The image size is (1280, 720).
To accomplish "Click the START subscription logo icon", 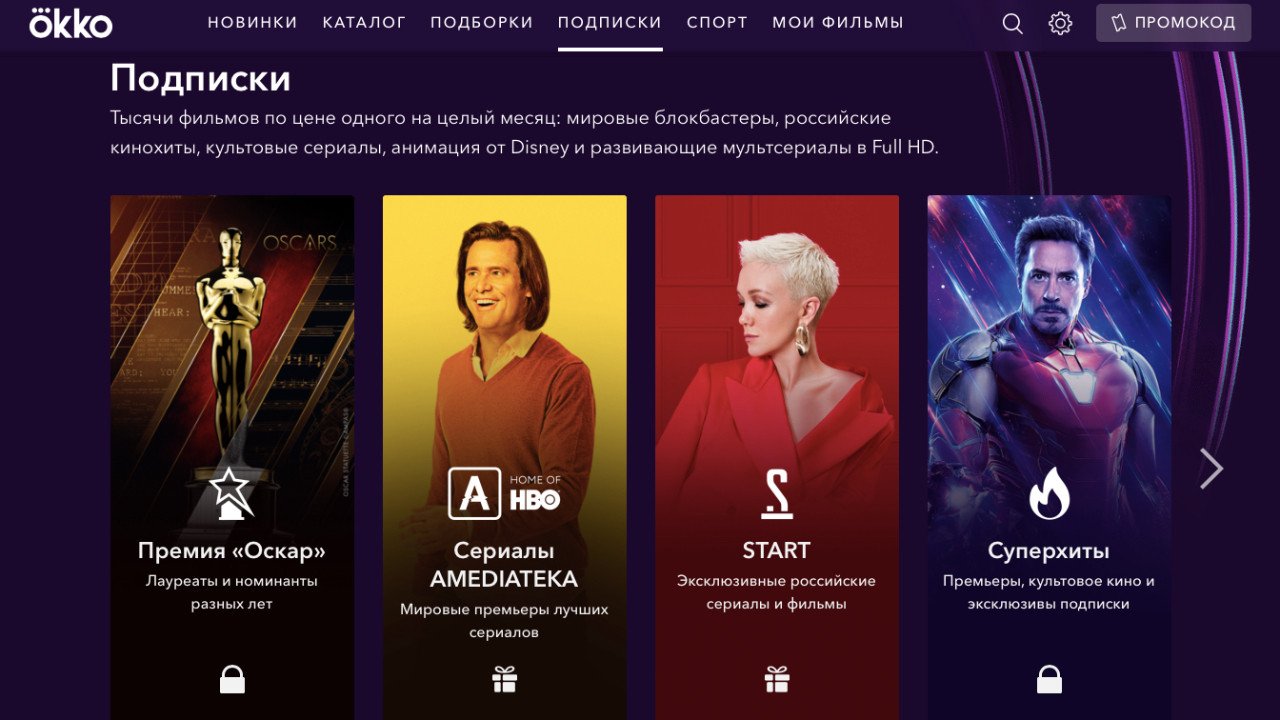I will (x=777, y=494).
